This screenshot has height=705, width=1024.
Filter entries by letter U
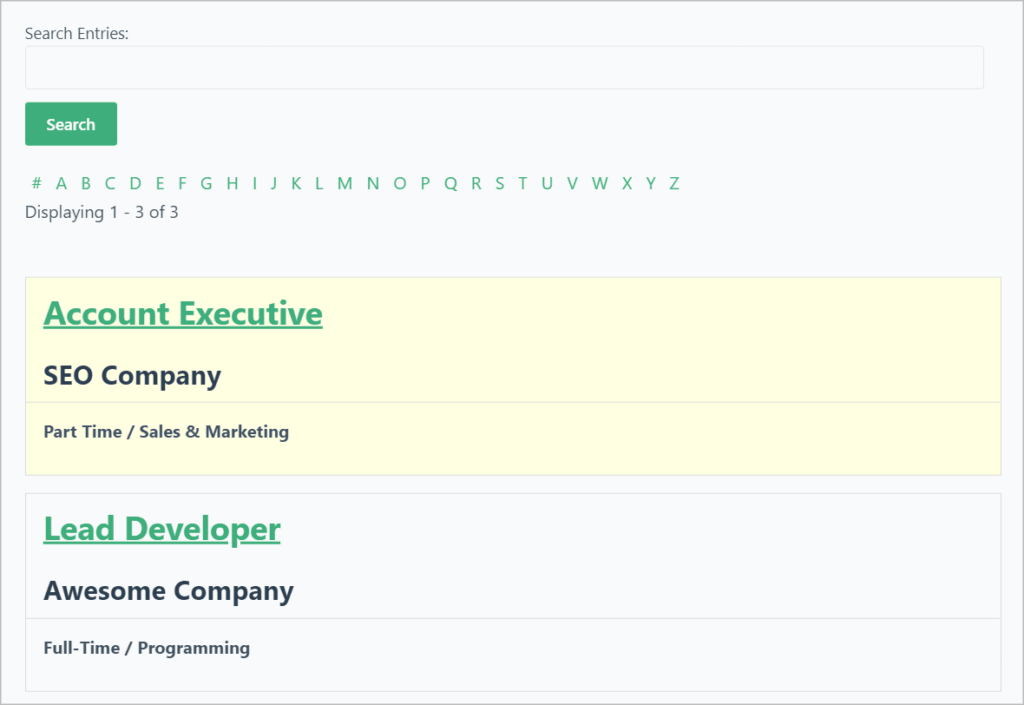pos(547,183)
